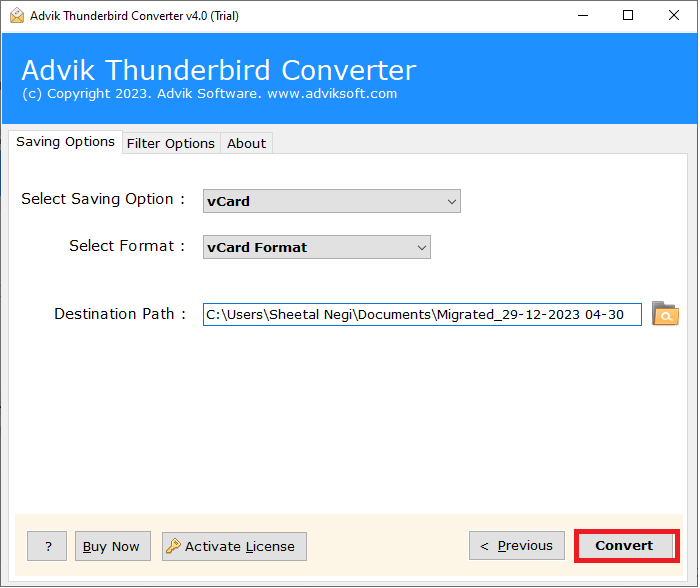This screenshot has height=588, width=700.
Task: Open the Select Format dropdown
Action: tap(317, 247)
